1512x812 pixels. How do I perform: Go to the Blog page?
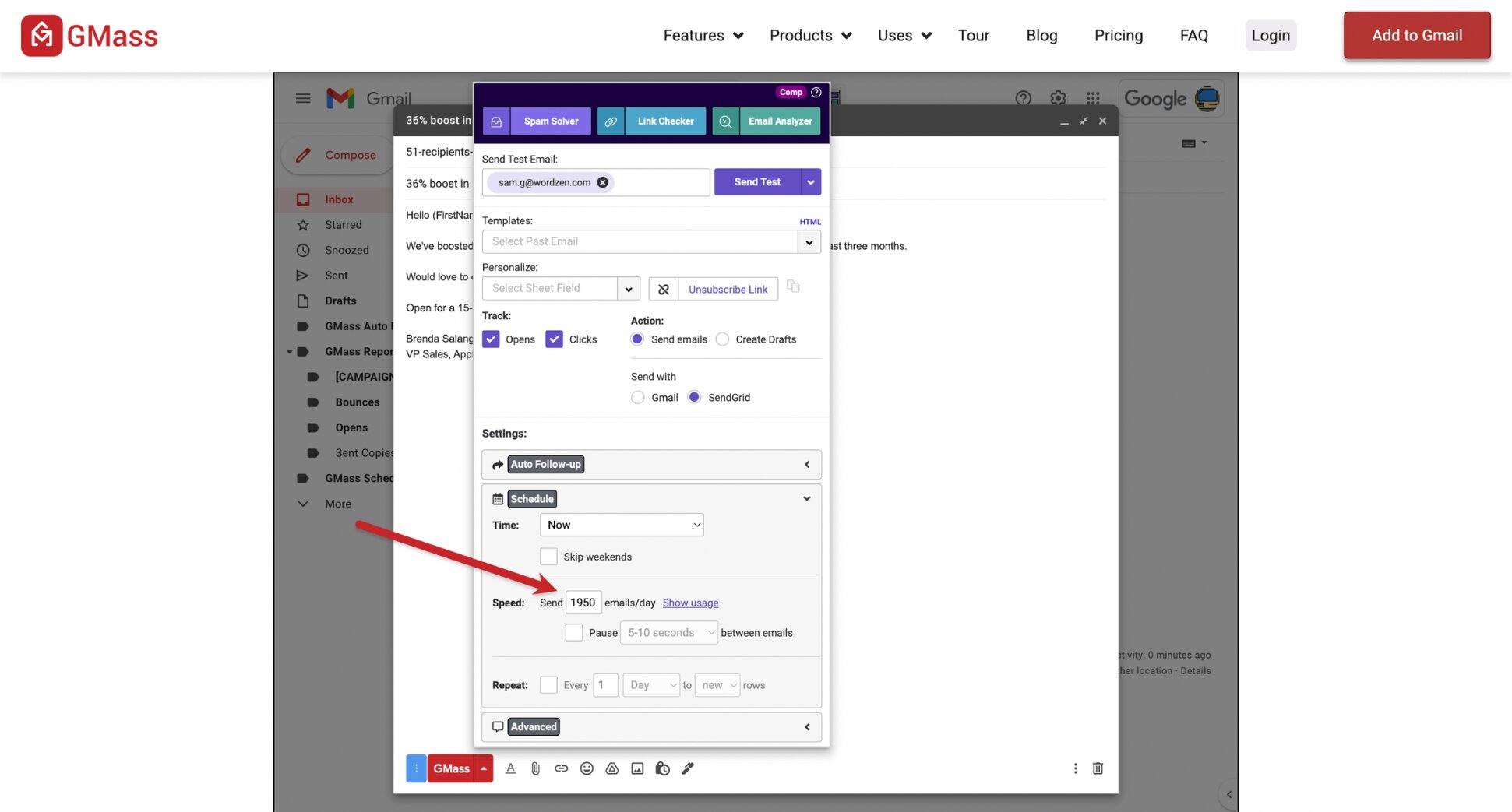(x=1041, y=36)
